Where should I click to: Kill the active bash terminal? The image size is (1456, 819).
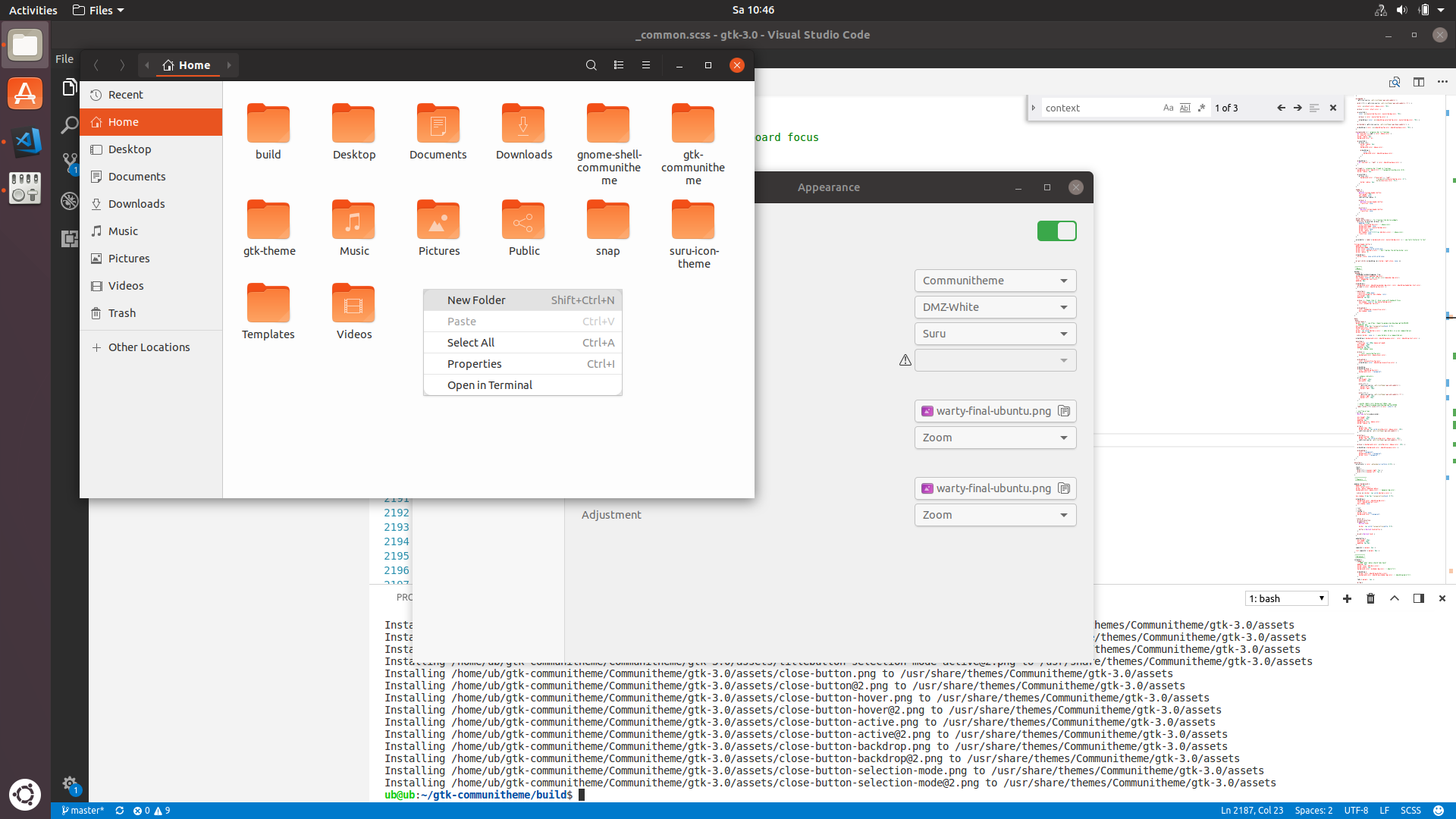[1370, 598]
